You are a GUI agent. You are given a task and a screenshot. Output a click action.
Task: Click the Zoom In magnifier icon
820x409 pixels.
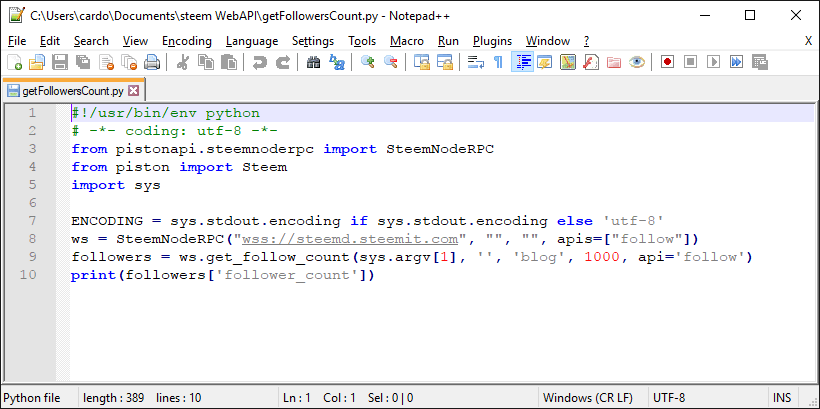tap(367, 62)
